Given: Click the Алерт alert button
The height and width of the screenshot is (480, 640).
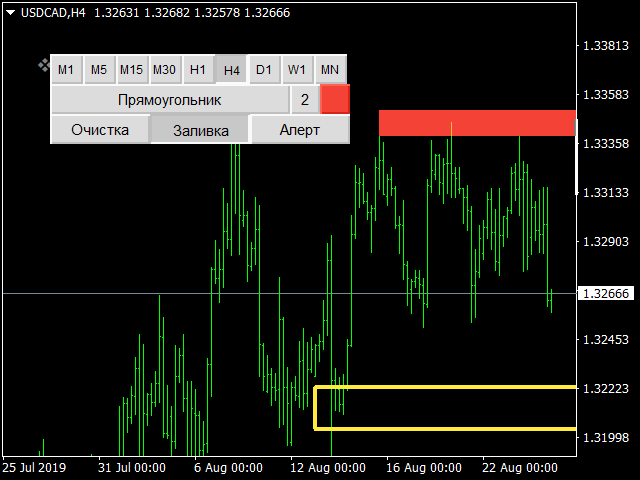Looking at the screenshot, I should point(300,130).
